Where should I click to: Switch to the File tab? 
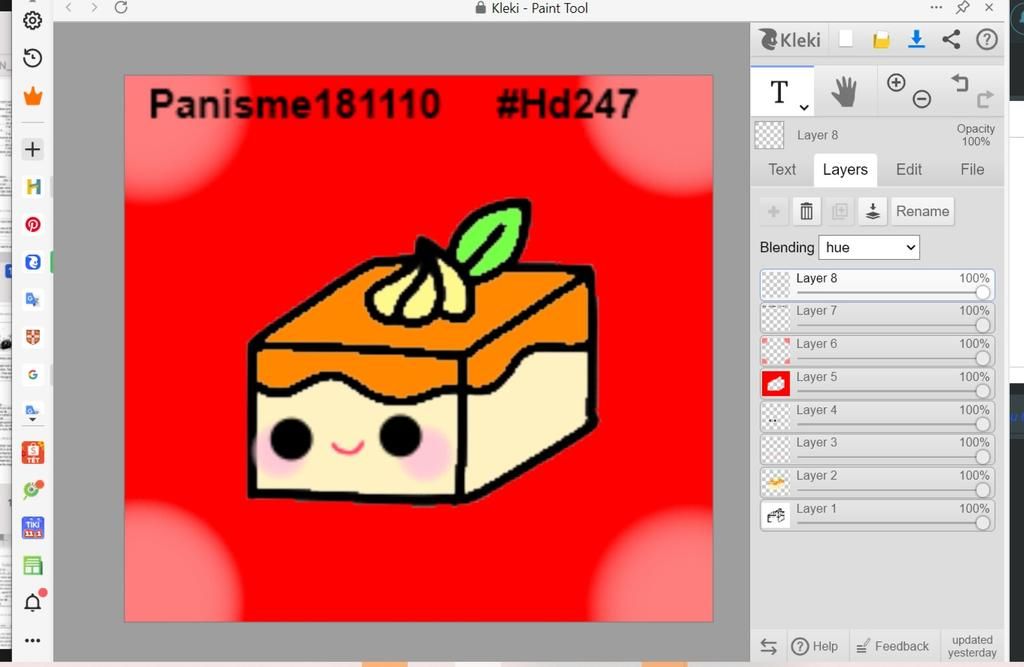(972, 170)
